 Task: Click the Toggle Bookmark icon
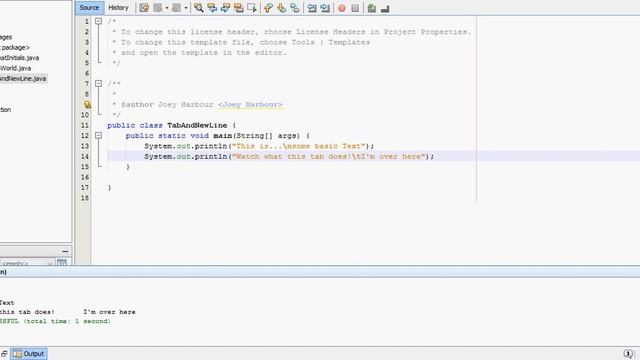pos(295,8)
